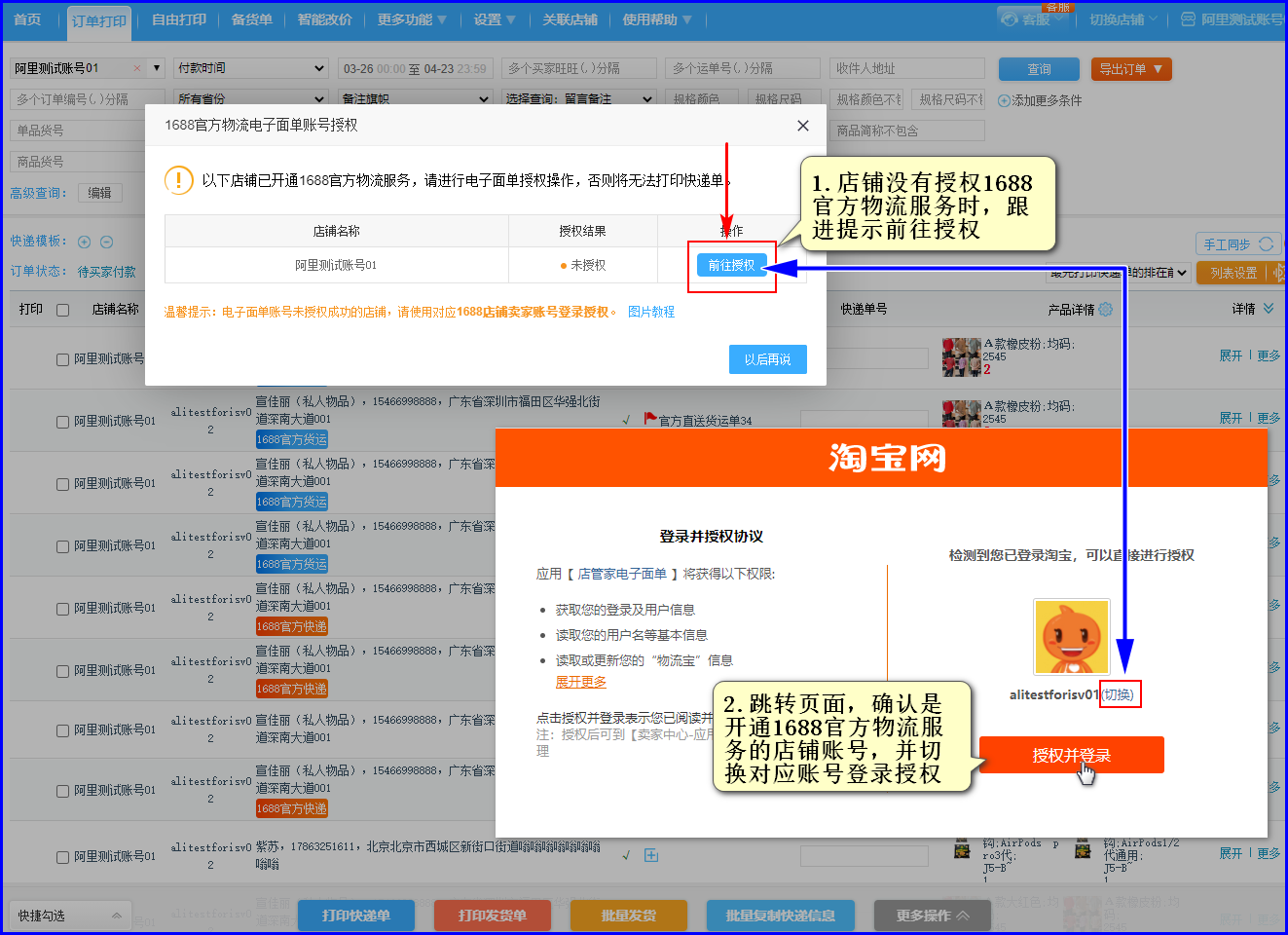Click the 收件人地址 input field
This screenshot has width=1288, height=935.
907,68
